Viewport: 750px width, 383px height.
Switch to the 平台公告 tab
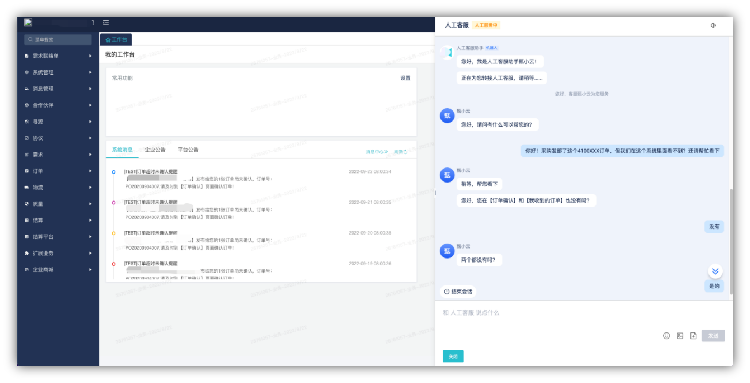[x=188, y=150]
